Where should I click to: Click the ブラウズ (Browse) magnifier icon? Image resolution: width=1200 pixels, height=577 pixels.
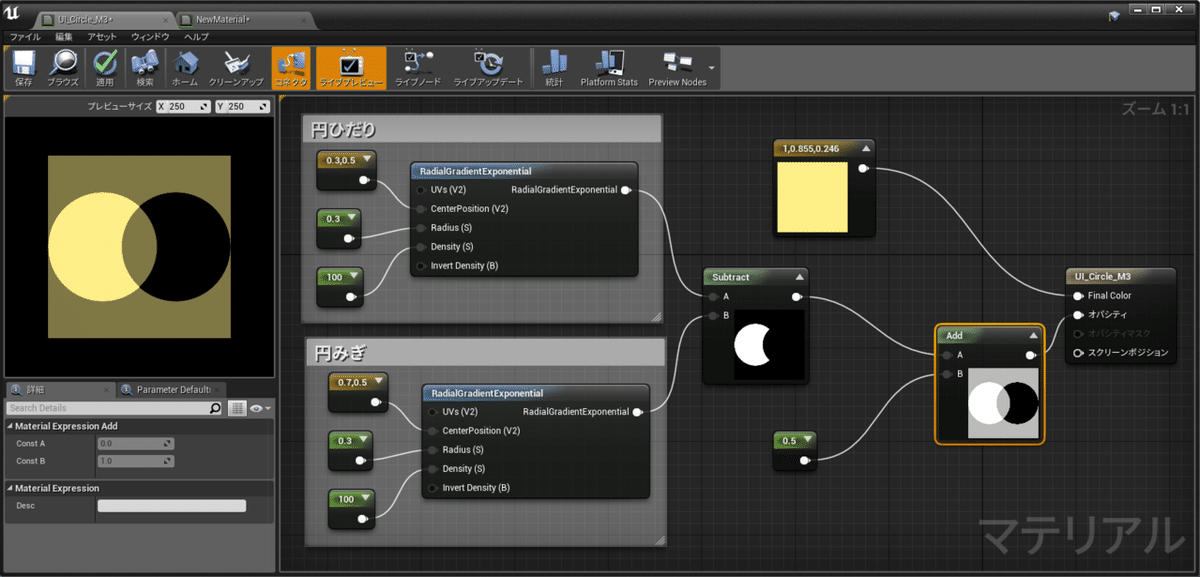(63, 63)
